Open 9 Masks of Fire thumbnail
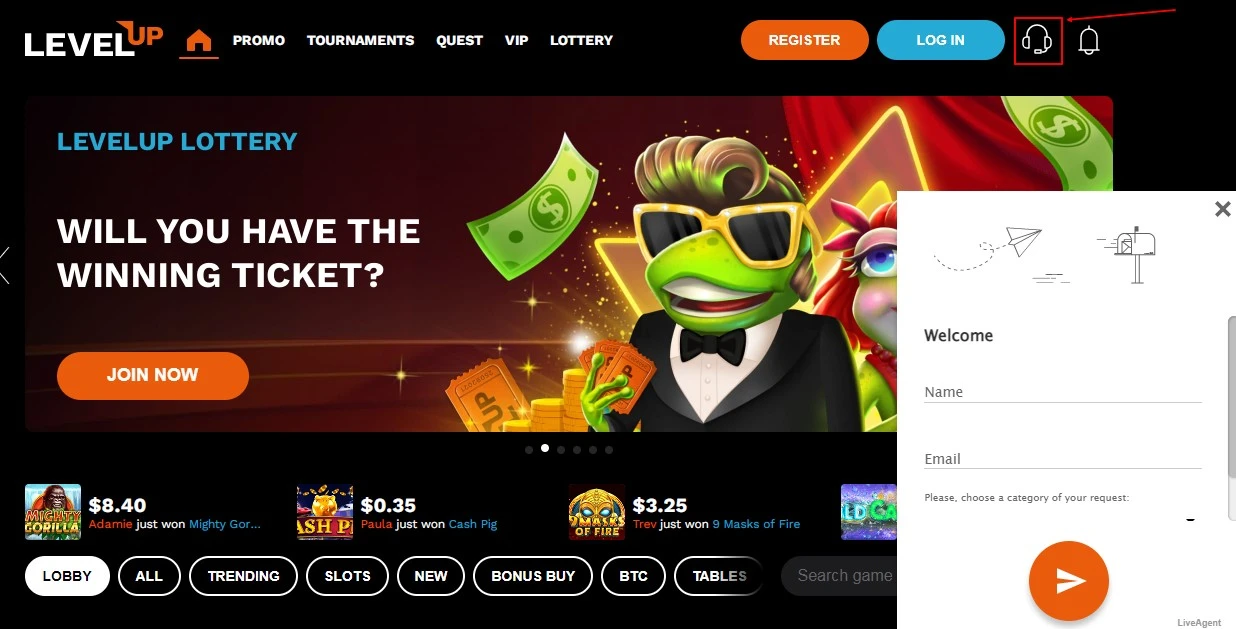The height and width of the screenshot is (629, 1236). tap(597, 512)
